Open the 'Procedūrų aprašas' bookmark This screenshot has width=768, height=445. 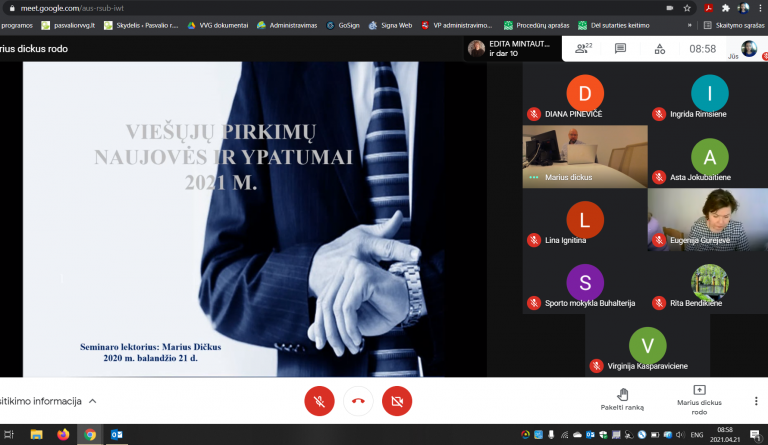[537, 25]
